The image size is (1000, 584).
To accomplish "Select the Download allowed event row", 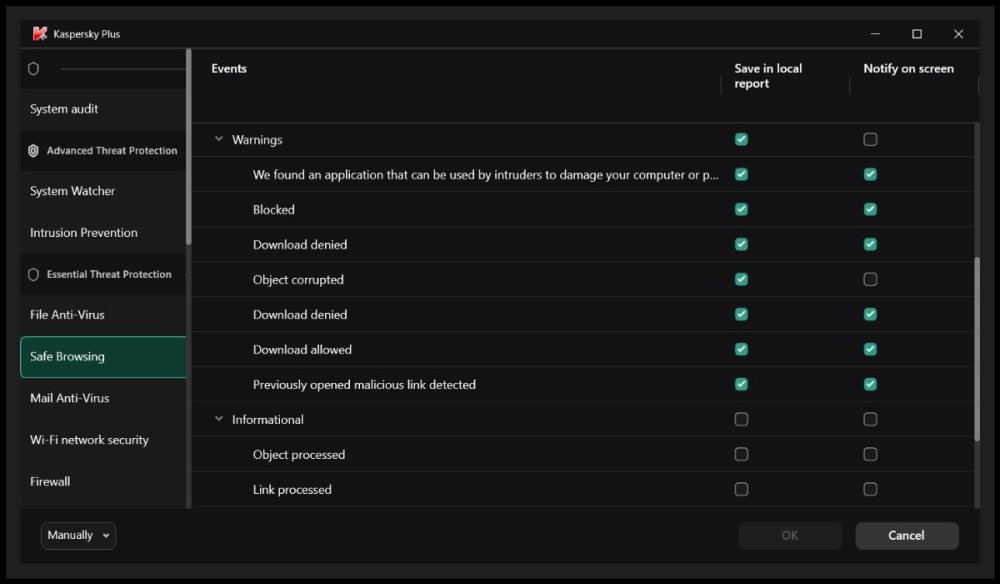I will (583, 349).
